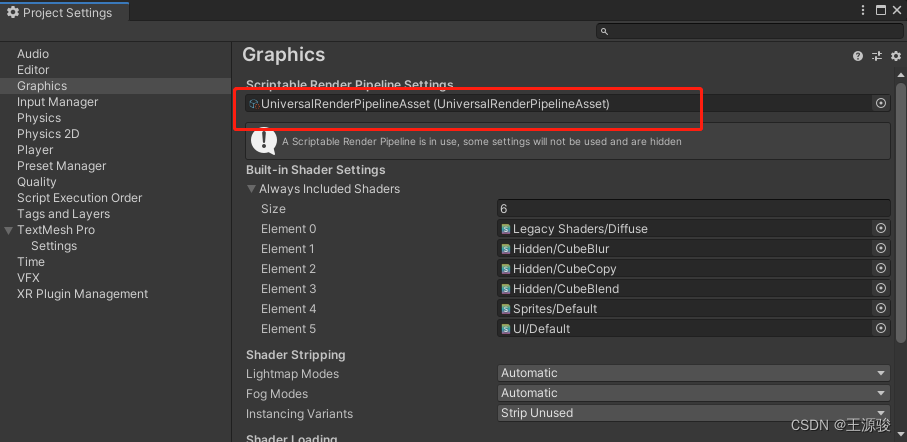Click the object picker for Hidden/CubeCopy
Screen dimensions: 907x442
tap(881, 268)
